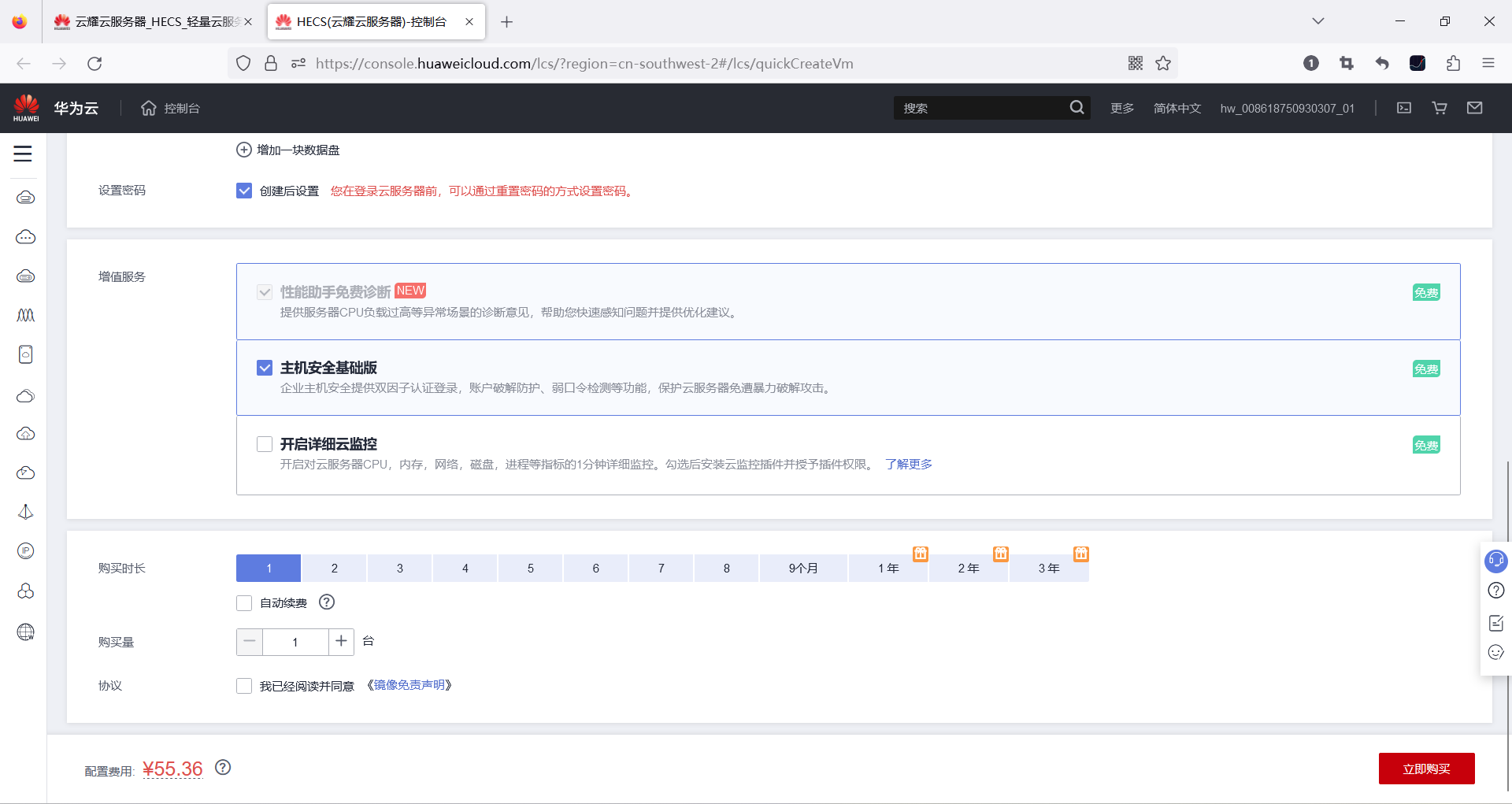The width and height of the screenshot is (1512, 804).
Task: Open the CloudShell terminal icon in header
Action: point(1404,108)
